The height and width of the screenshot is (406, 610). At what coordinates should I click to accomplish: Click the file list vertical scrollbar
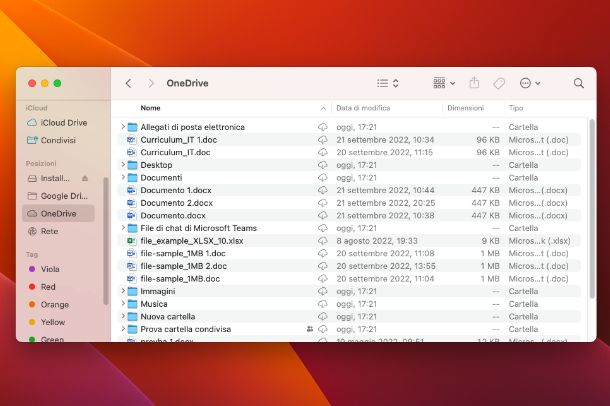[592, 209]
